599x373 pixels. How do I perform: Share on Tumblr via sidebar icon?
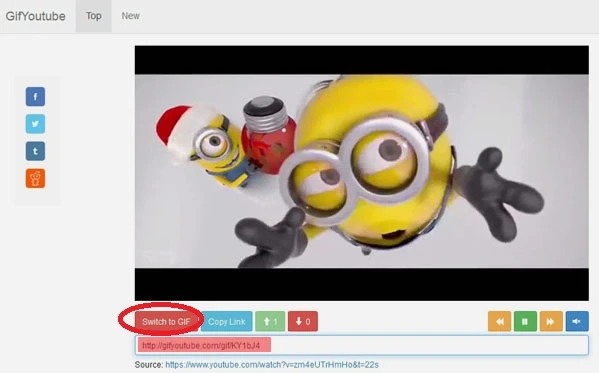click(35, 151)
